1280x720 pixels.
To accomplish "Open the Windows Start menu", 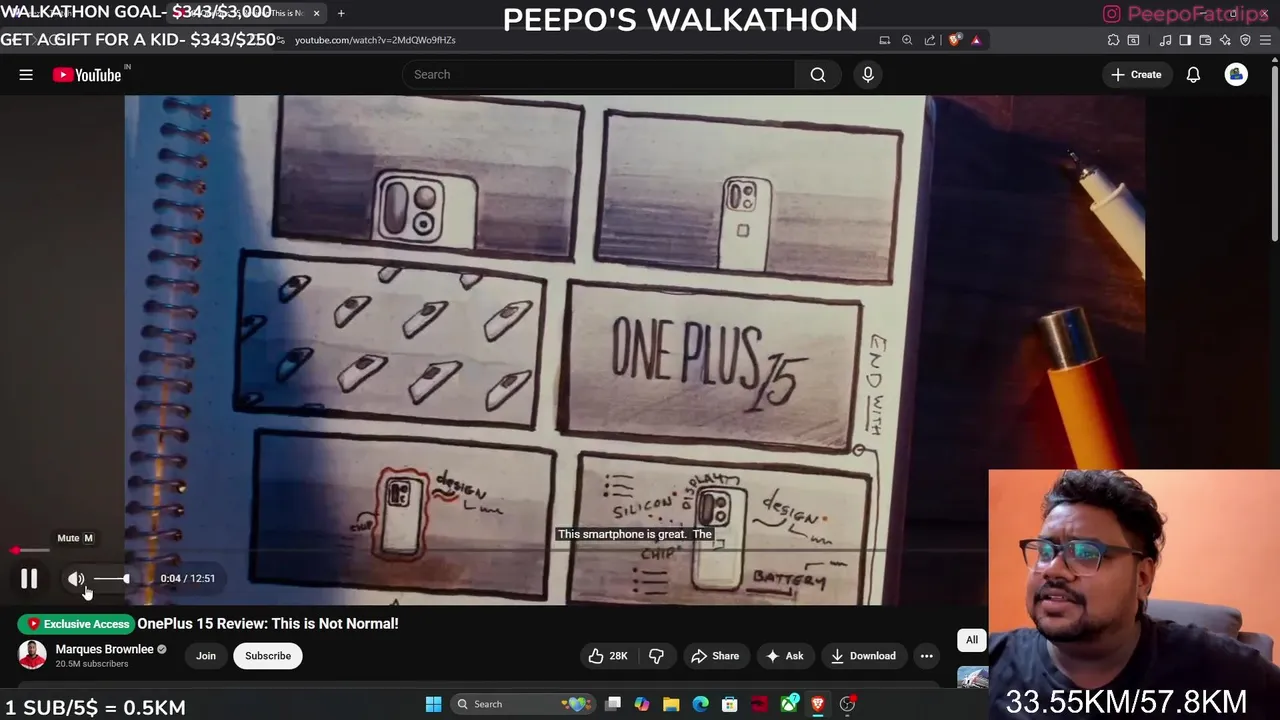I will [433, 704].
